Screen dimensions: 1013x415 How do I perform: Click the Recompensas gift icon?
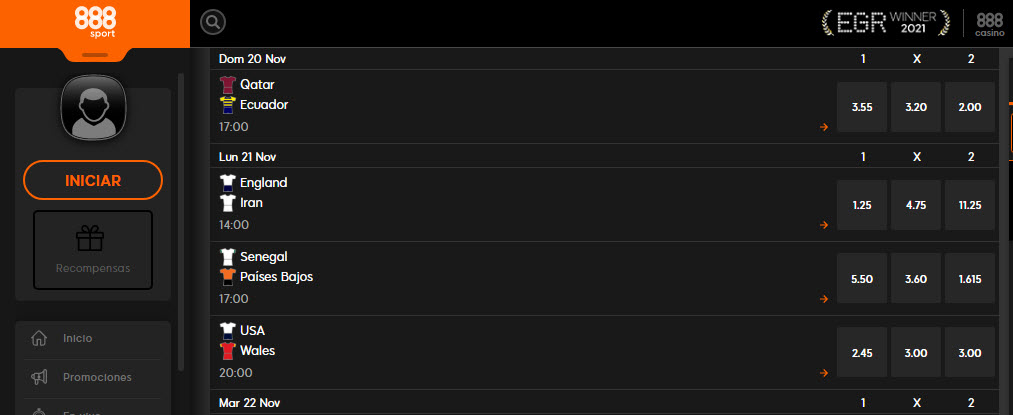(x=92, y=238)
